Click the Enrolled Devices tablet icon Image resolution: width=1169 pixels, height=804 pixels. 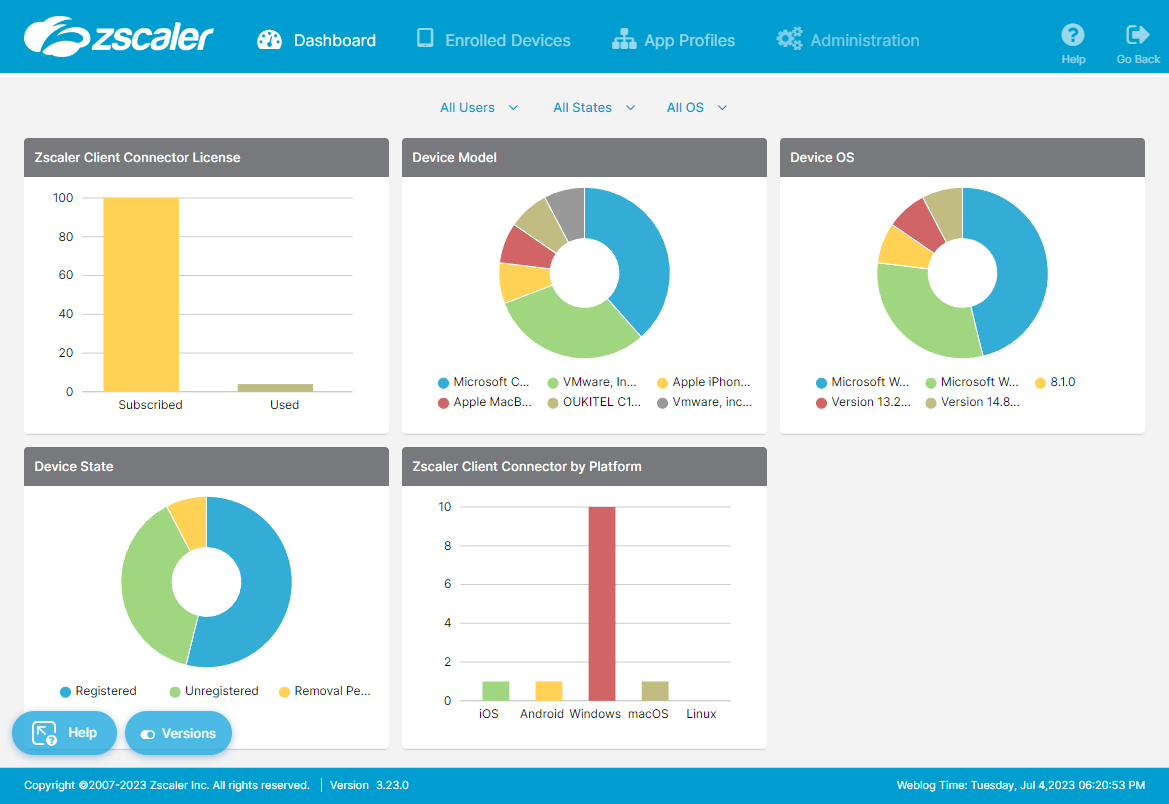pos(425,39)
